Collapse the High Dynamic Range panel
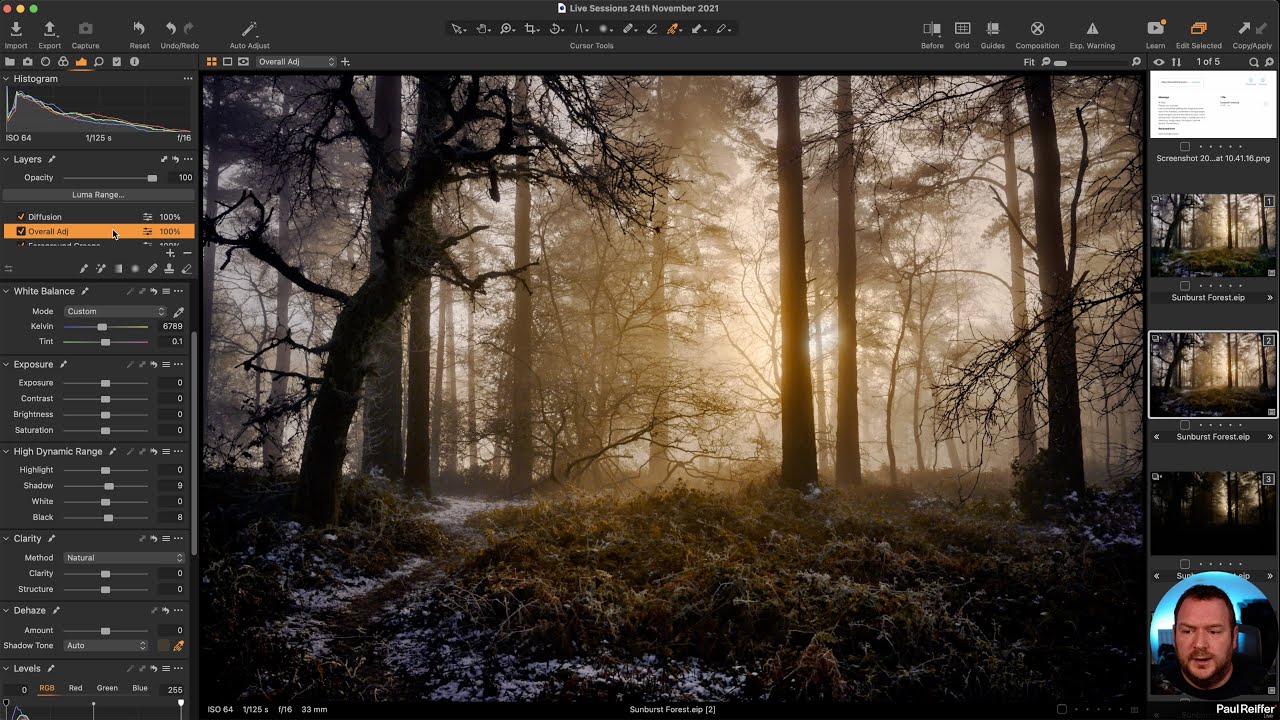The image size is (1280, 720). coord(6,452)
